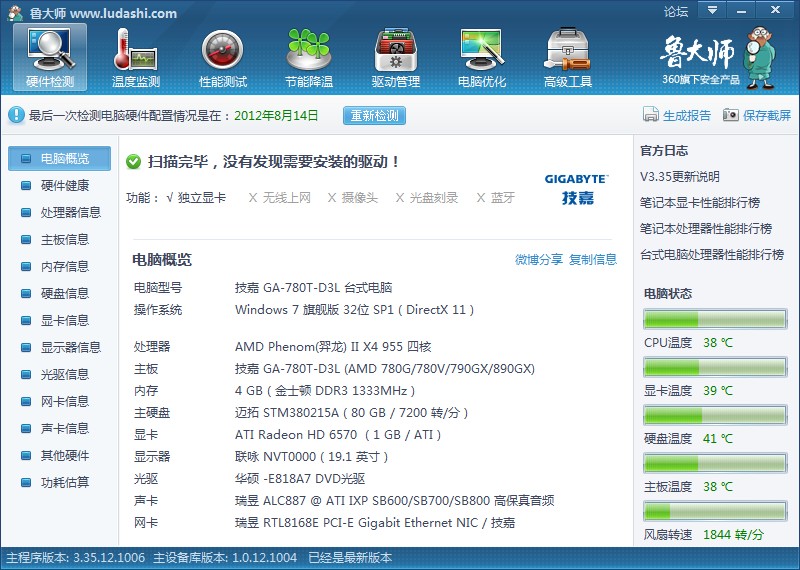The width and height of the screenshot is (800, 570).
Task: Click the date 2012年8月14日
Action: click(x=276, y=115)
